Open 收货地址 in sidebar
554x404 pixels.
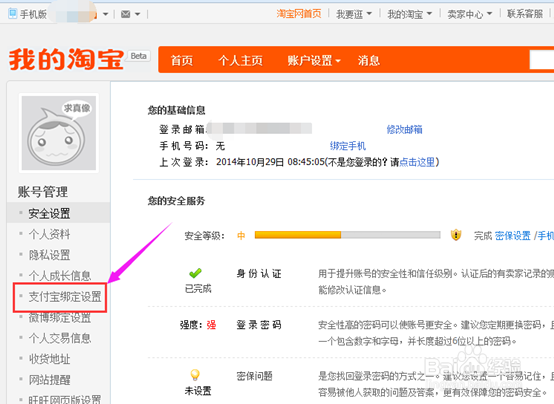pyautogui.click(x=49, y=359)
